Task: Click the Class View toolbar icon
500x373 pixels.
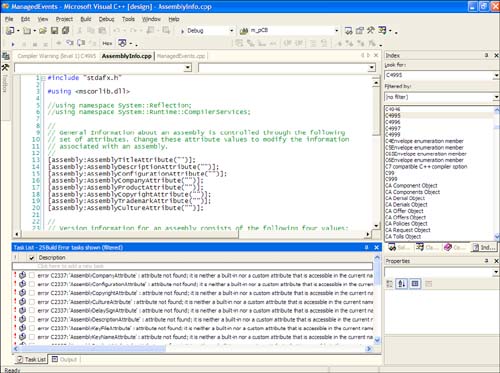Action: tap(382, 31)
